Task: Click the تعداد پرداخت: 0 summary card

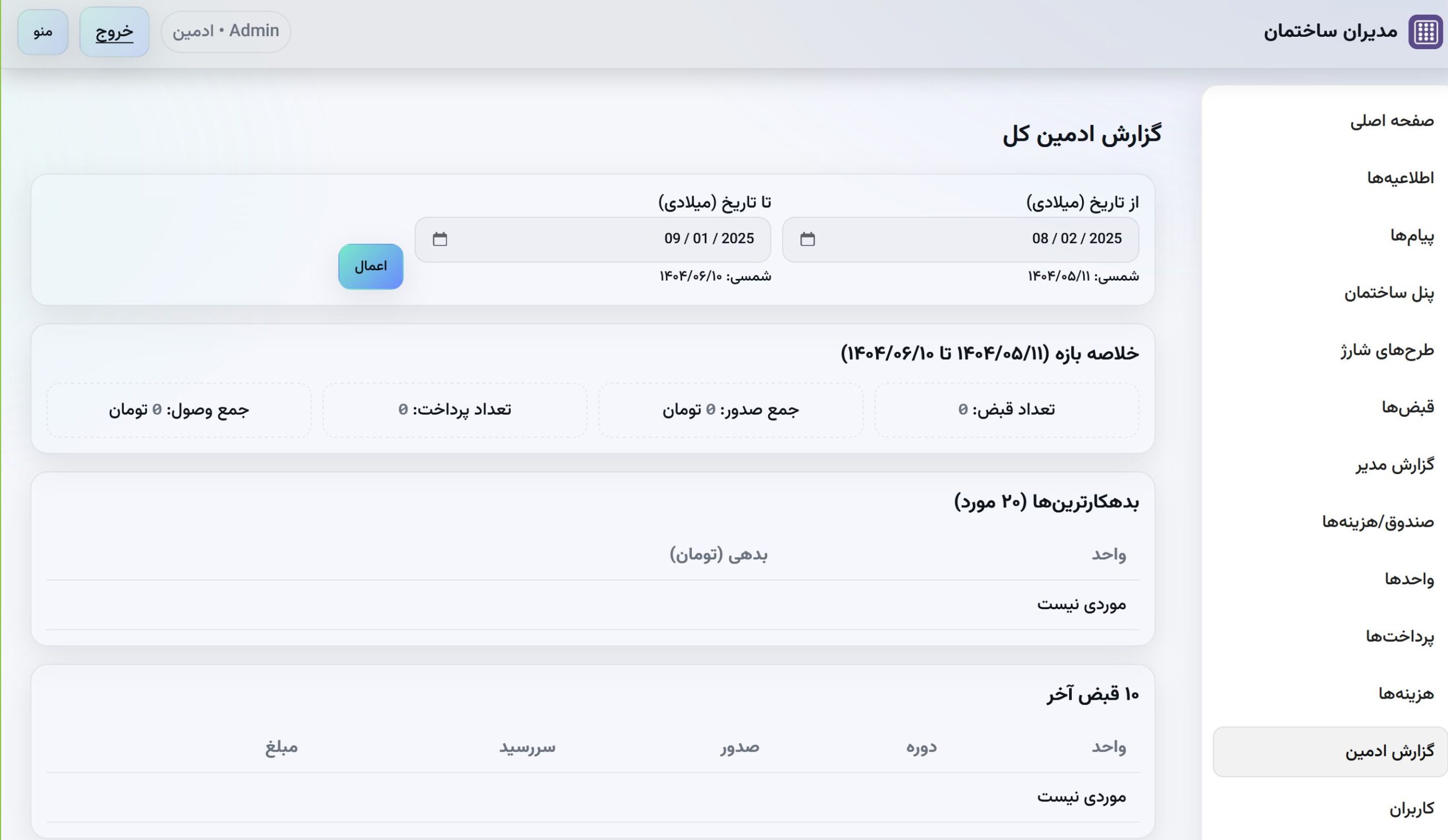Action: [x=455, y=410]
